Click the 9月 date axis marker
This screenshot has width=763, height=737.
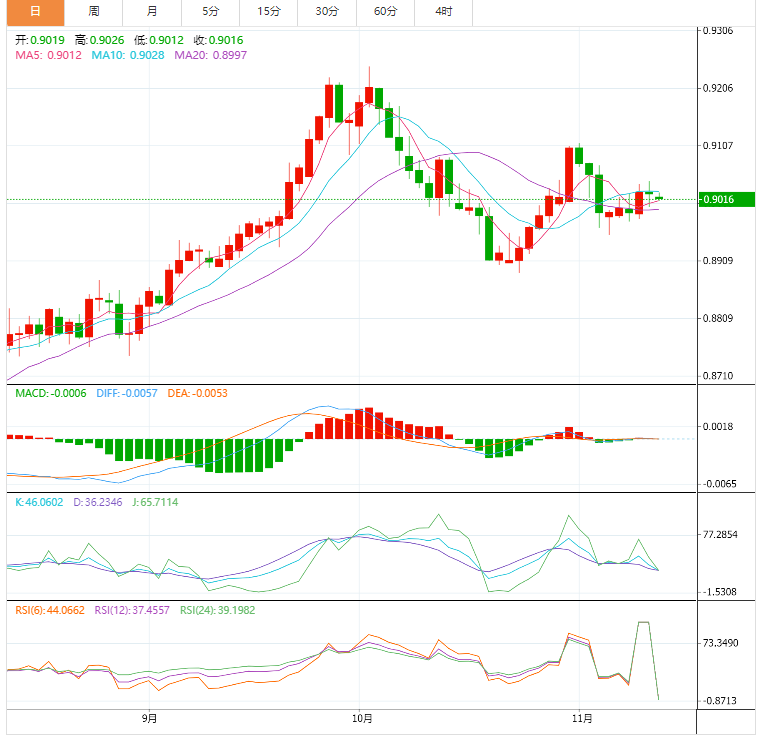pyautogui.click(x=149, y=718)
